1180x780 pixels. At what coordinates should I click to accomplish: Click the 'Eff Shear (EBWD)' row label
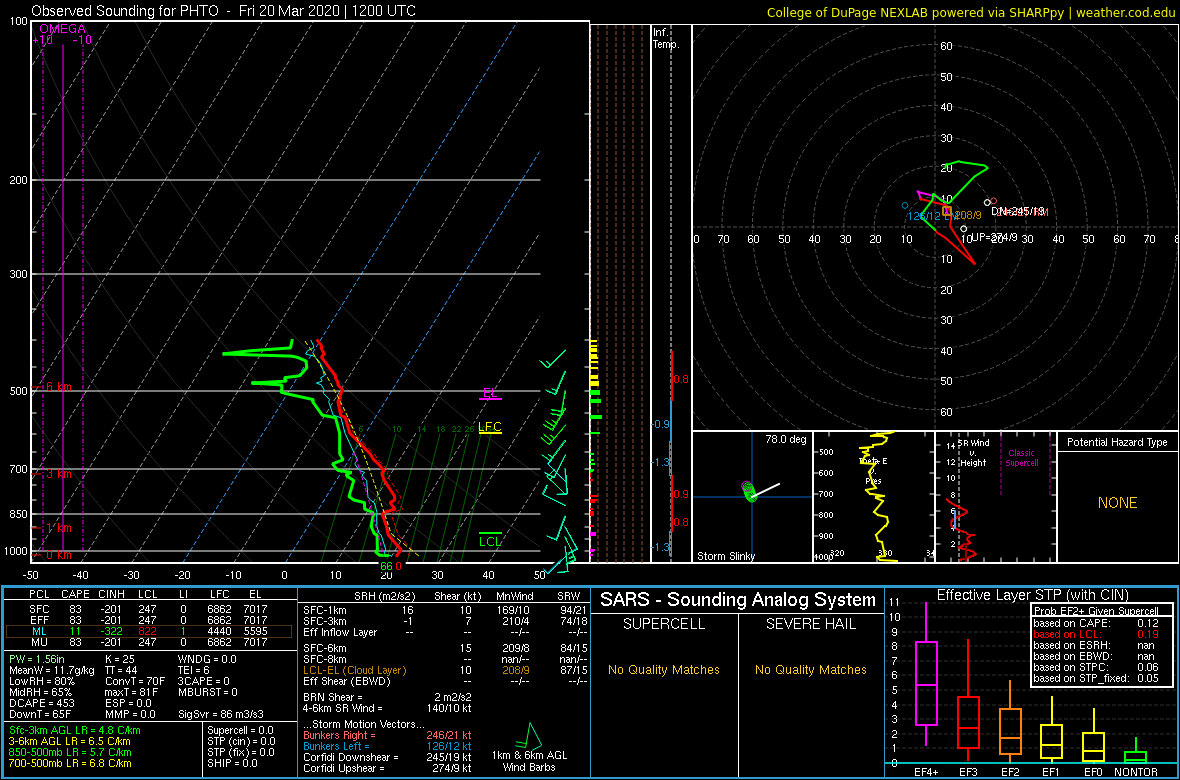click(x=345, y=682)
